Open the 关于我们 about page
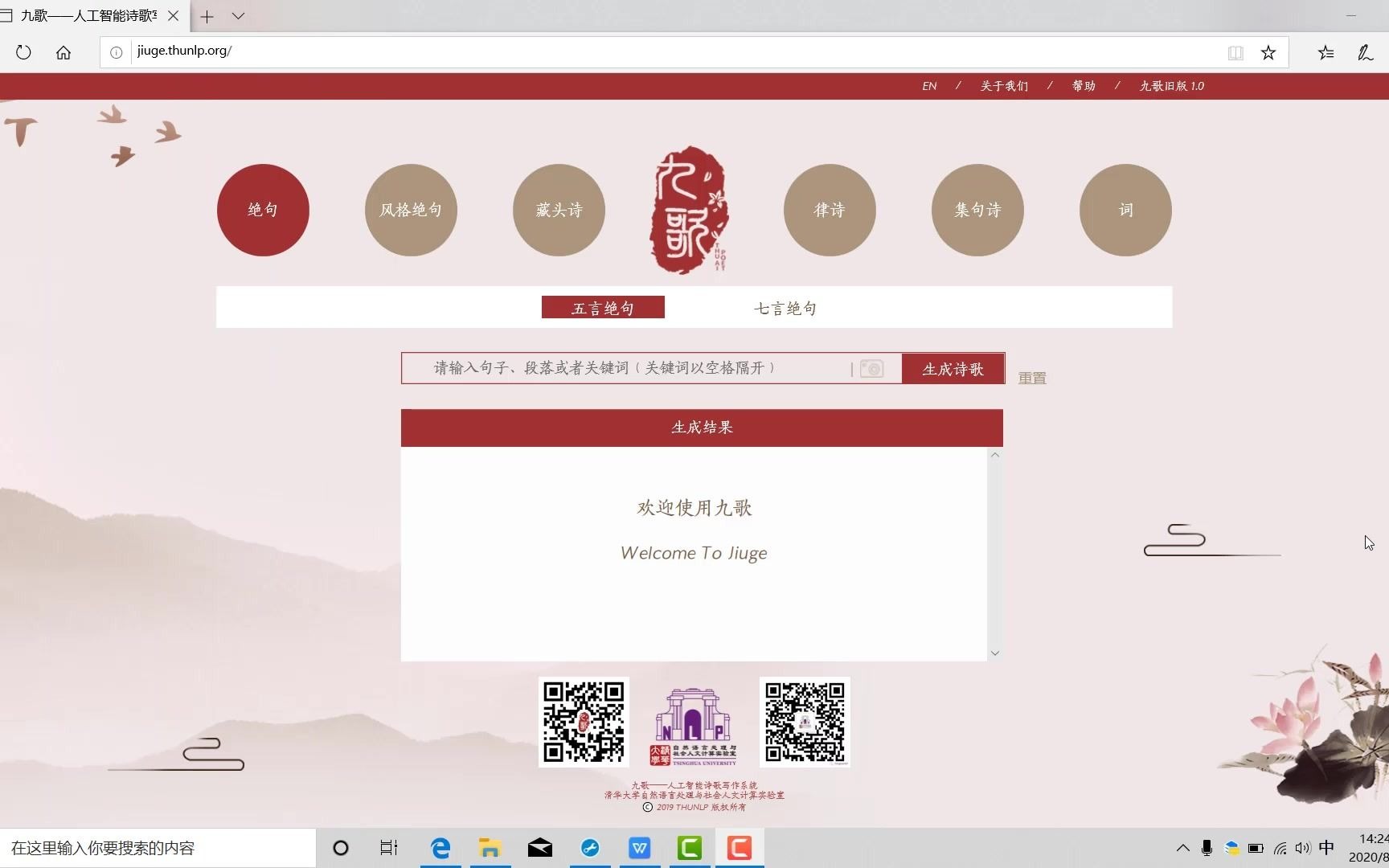1389x868 pixels. point(1004,86)
